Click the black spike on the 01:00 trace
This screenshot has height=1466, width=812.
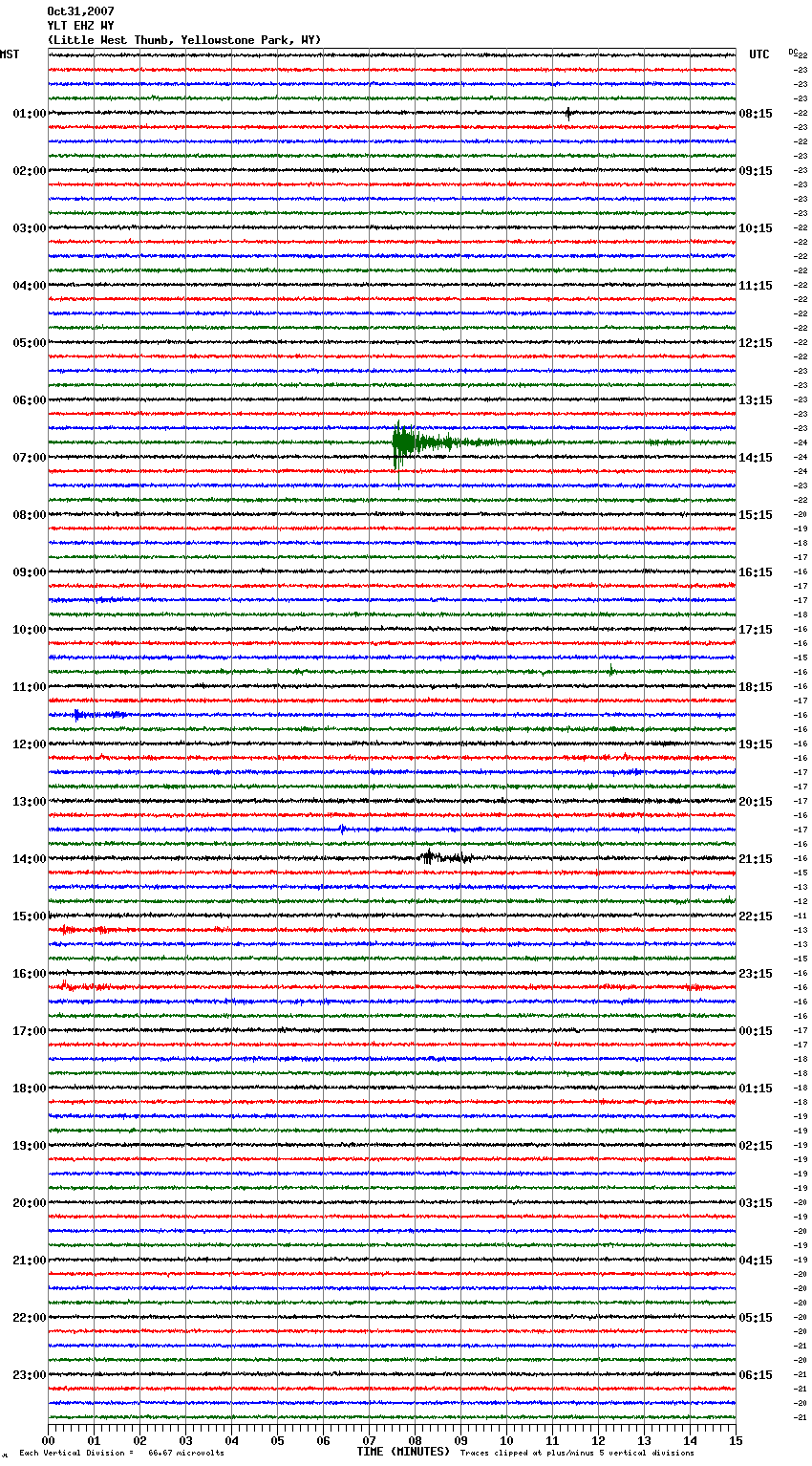(x=568, y=113)
